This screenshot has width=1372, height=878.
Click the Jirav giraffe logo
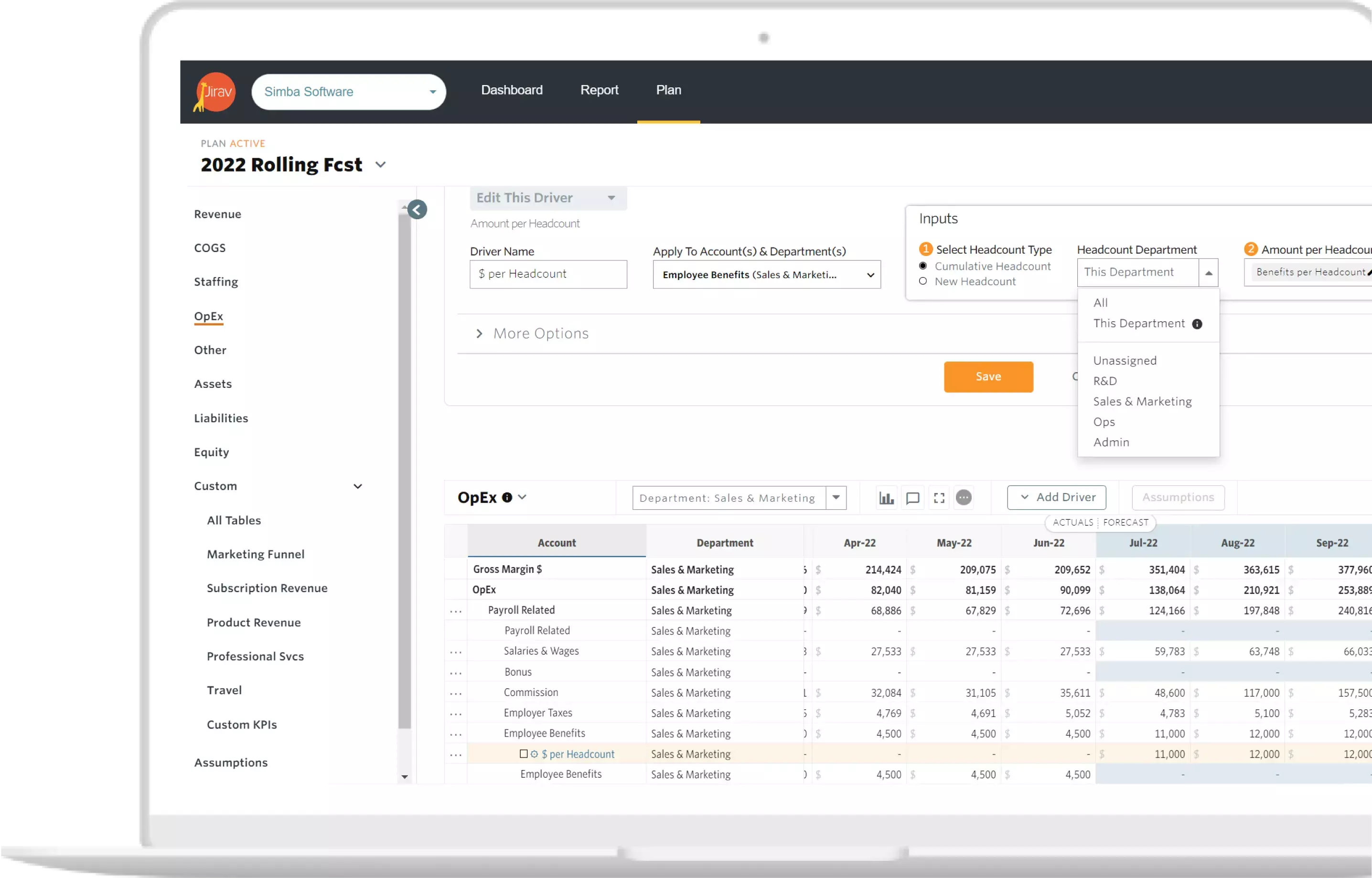(215, 92)
